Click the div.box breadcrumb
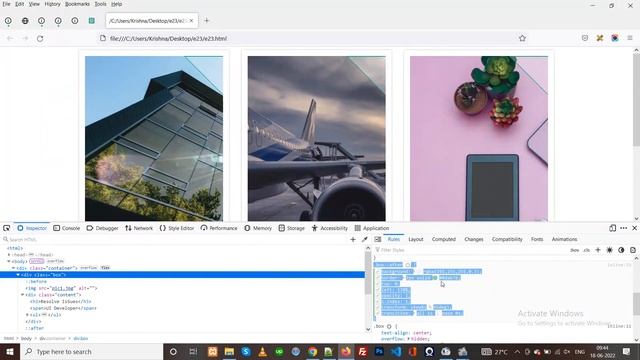Screen dimensions: 640x360 (80, 338)
